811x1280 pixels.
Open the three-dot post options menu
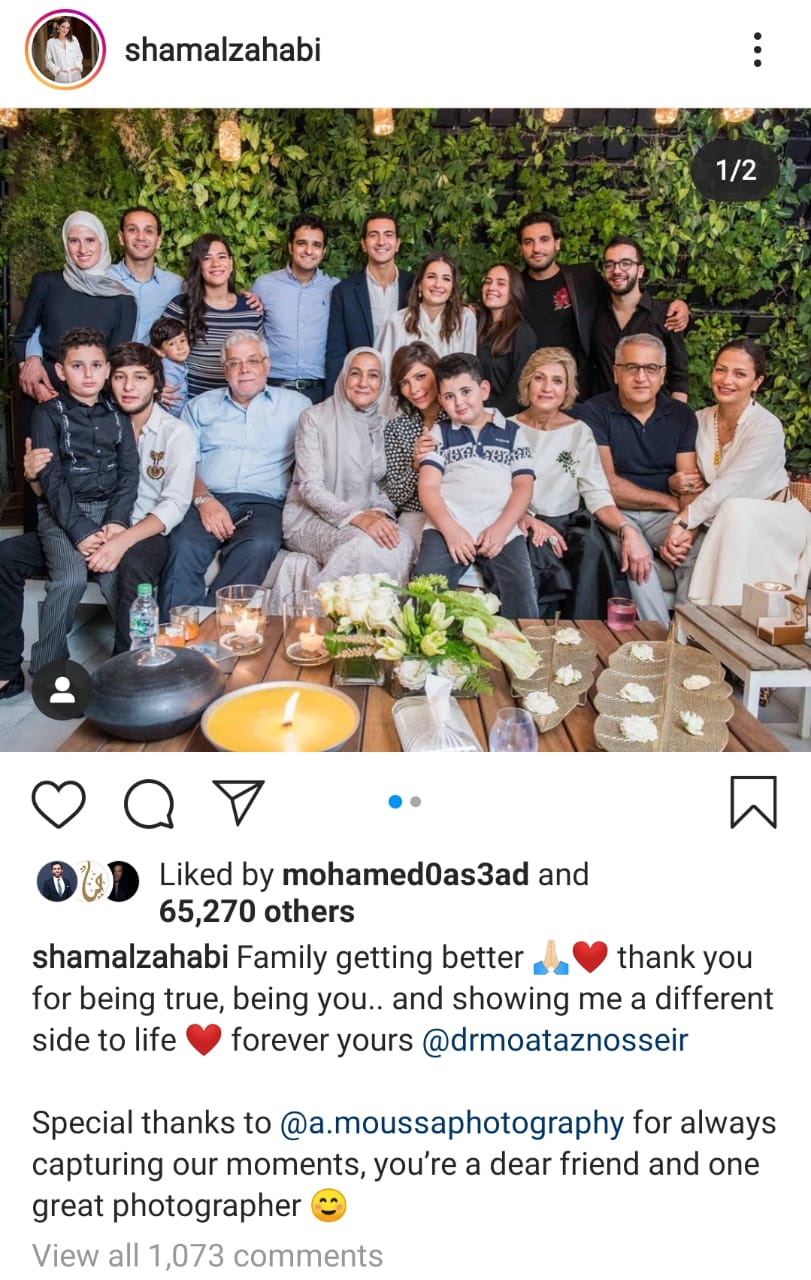pos(757,50)
